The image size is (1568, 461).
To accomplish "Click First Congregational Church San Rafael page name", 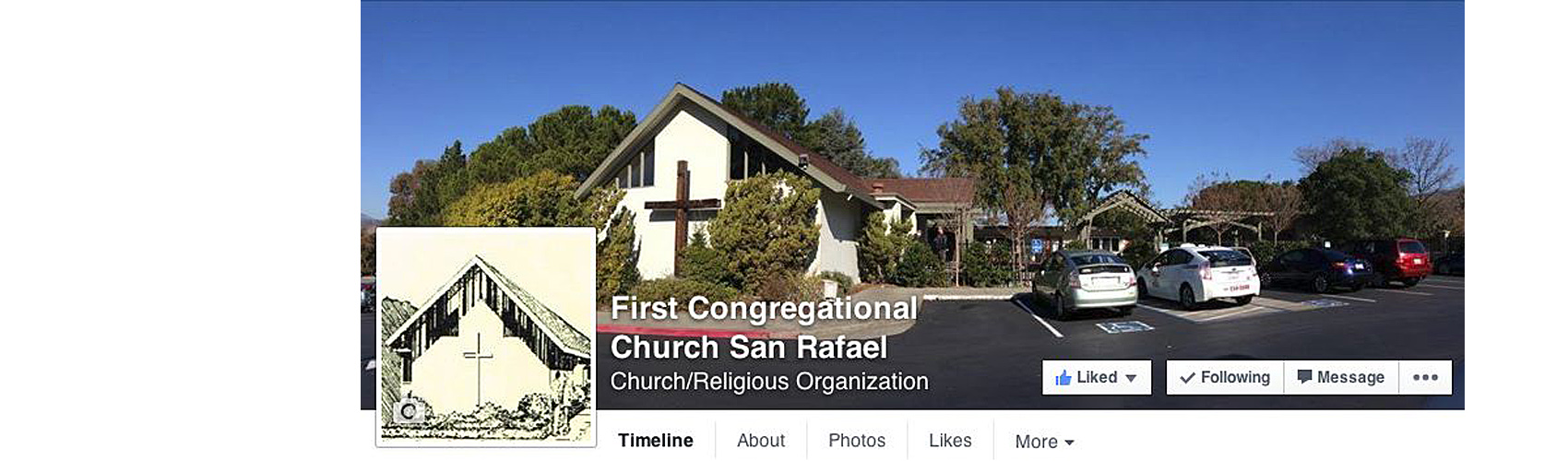I will point(765,327).
